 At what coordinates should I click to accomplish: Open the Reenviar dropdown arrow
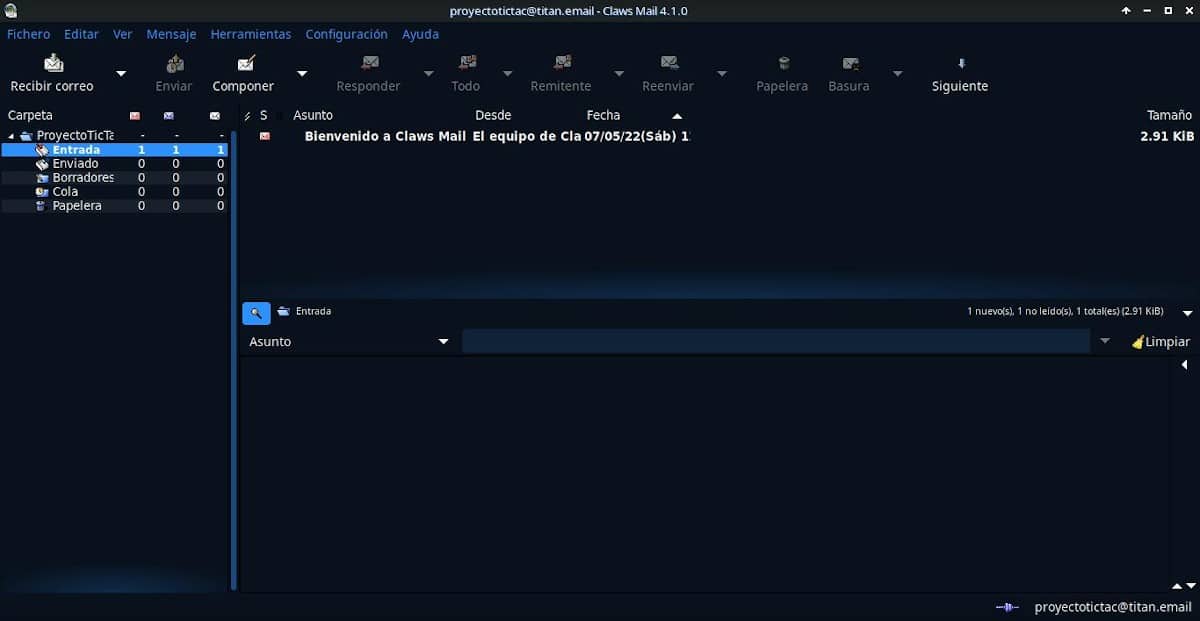[721, 73]
